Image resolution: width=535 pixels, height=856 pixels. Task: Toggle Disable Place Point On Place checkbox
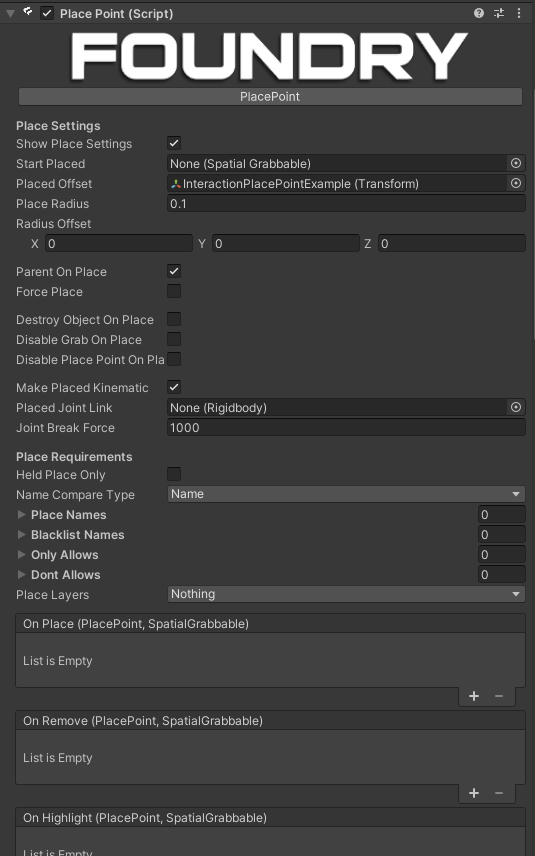tap(174, 359)
